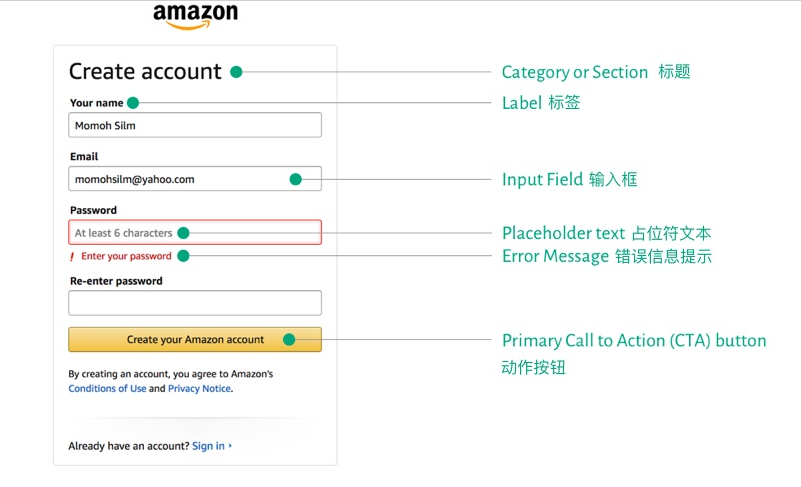Image resolution: width=801 pixels, height=487 pixels.
Task: Click into the Email input field
Action: pyautogui.click(x=180, y=179)
